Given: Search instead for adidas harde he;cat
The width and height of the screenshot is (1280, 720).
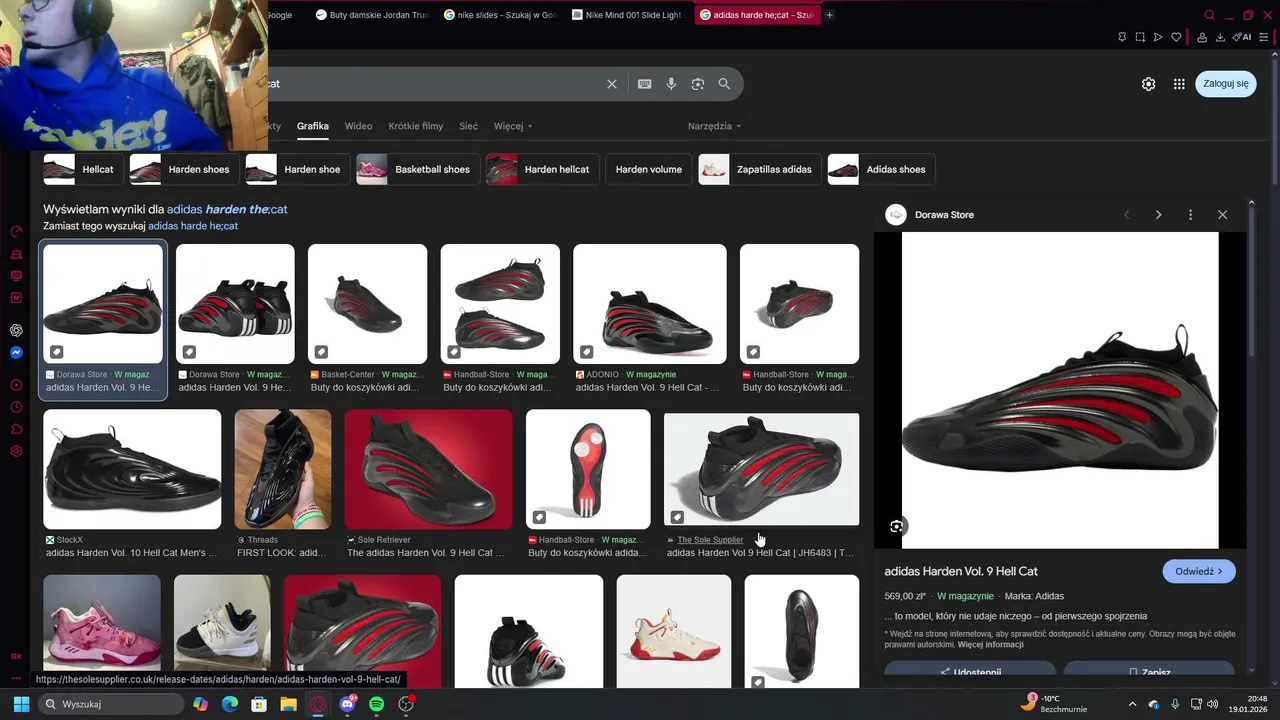Looking at the screenshot, I should coord(193,226).
